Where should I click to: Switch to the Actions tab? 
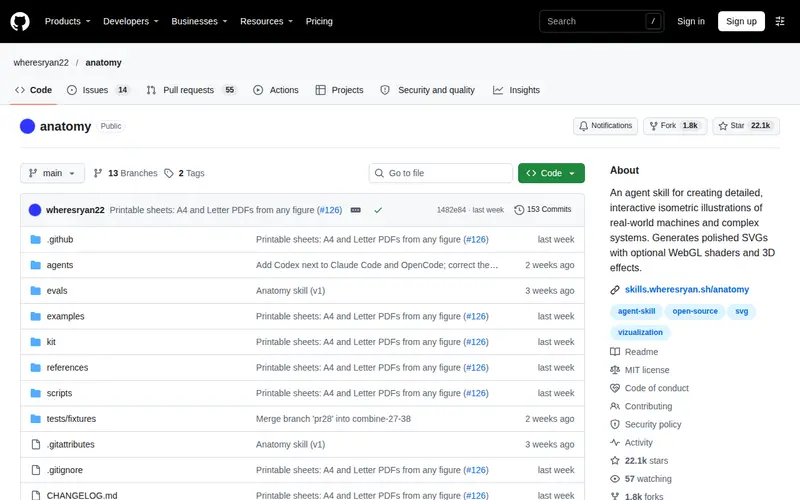pyautogui.click(x=276, y=90)
